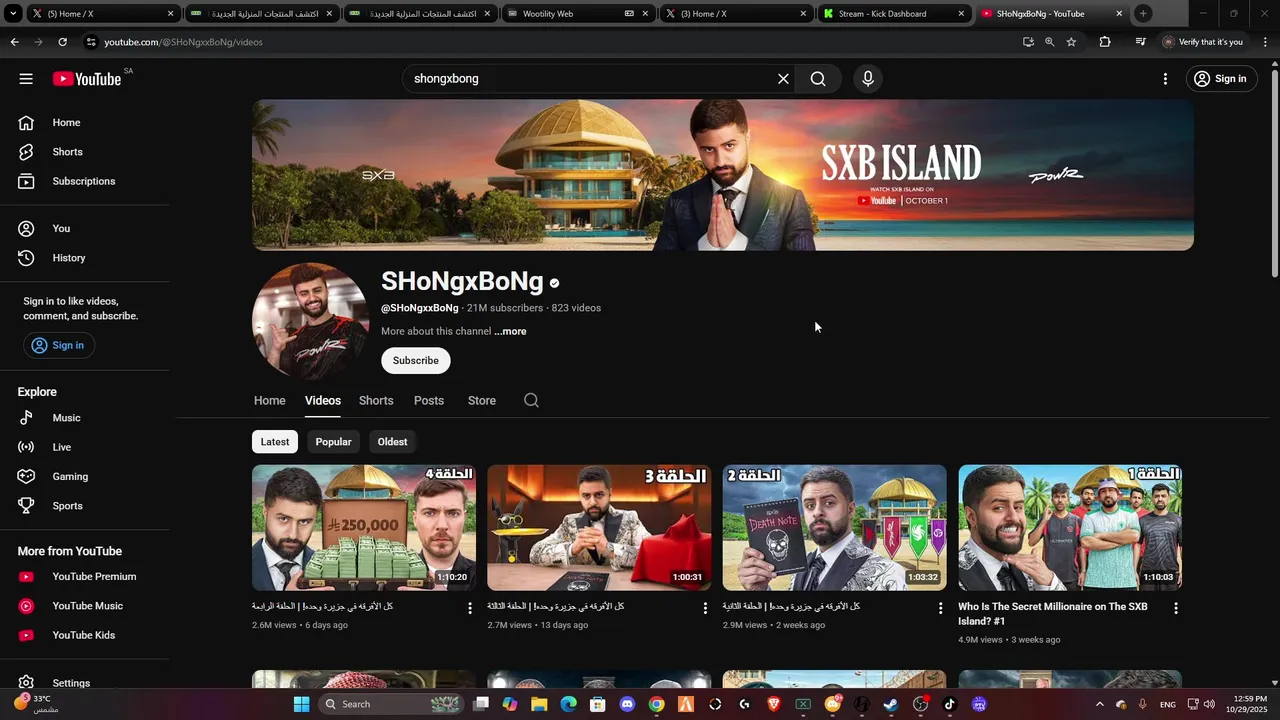Switch to Stream - Kick Dashboard tab
Viewport: 1280px width, 720px height.
pyautogui.click(x=893, y=14)
